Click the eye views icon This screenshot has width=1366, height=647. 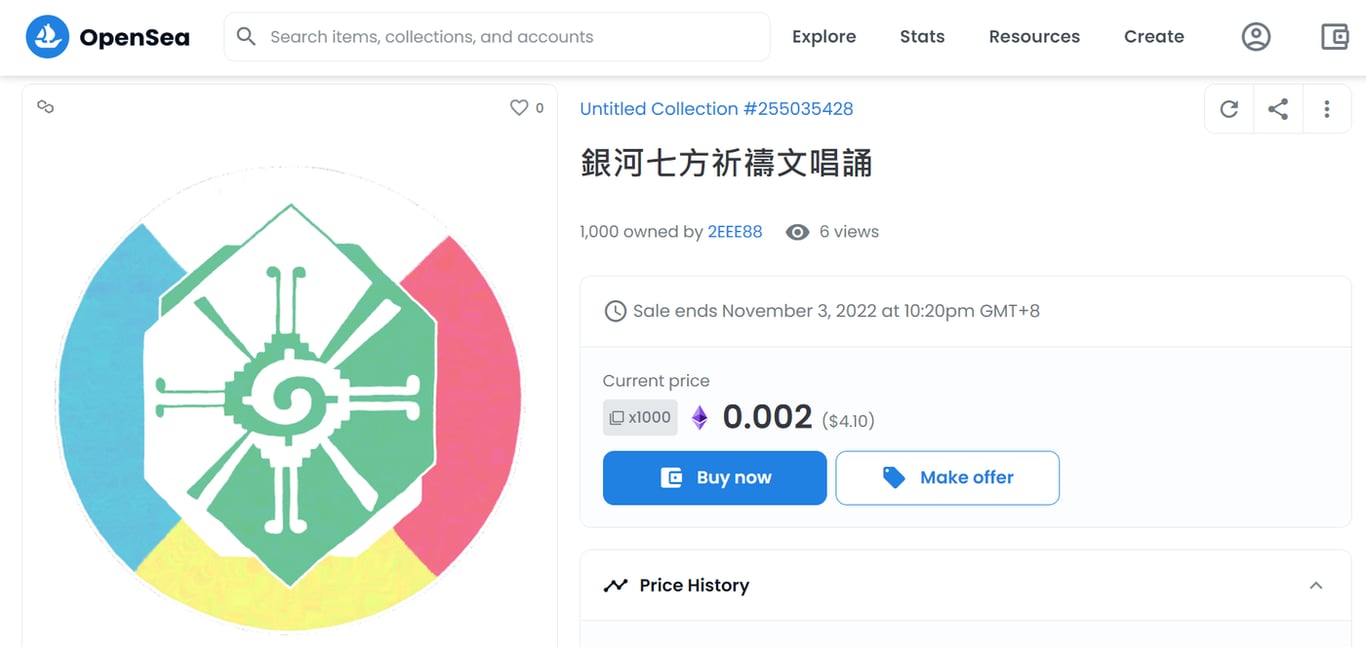tap(797, 232)
